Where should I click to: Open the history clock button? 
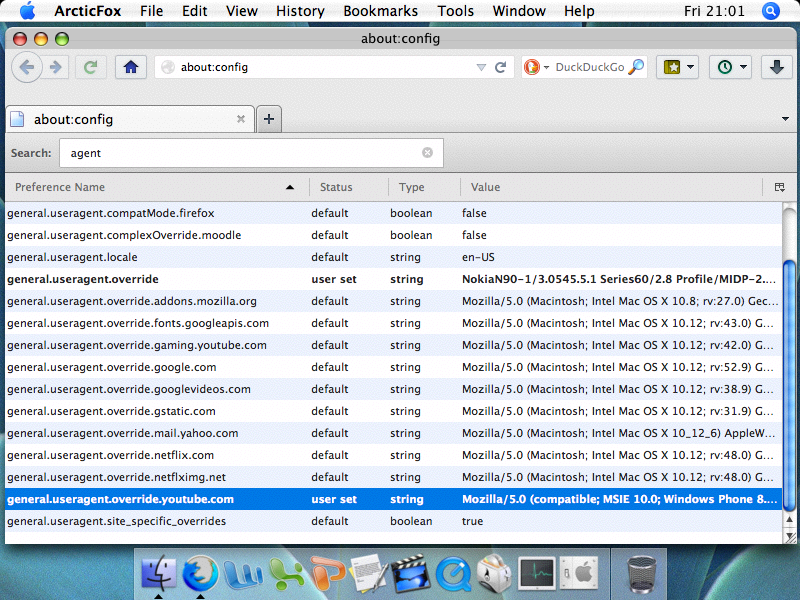725,67
